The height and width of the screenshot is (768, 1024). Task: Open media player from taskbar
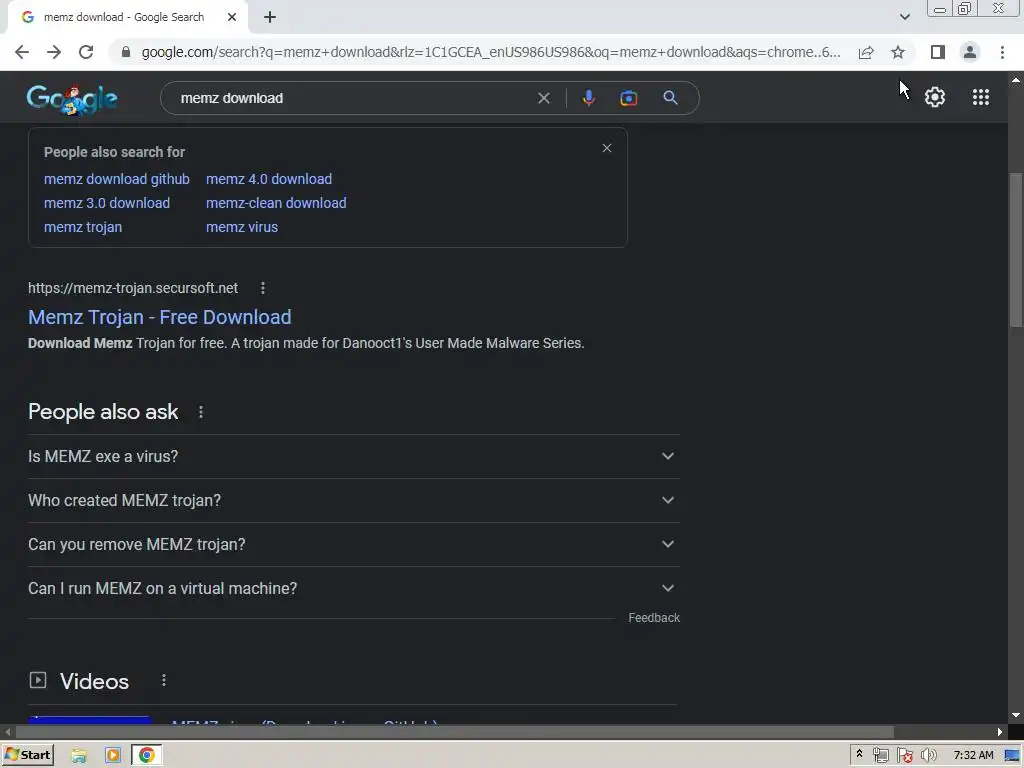point(113,756)
